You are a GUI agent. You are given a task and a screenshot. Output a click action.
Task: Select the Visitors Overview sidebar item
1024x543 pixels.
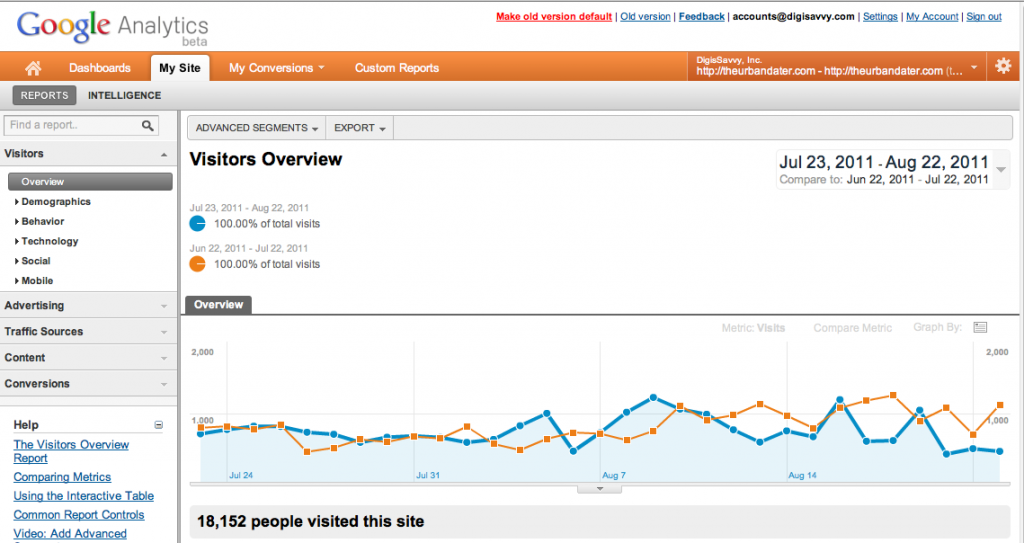(x=90, y=182)
